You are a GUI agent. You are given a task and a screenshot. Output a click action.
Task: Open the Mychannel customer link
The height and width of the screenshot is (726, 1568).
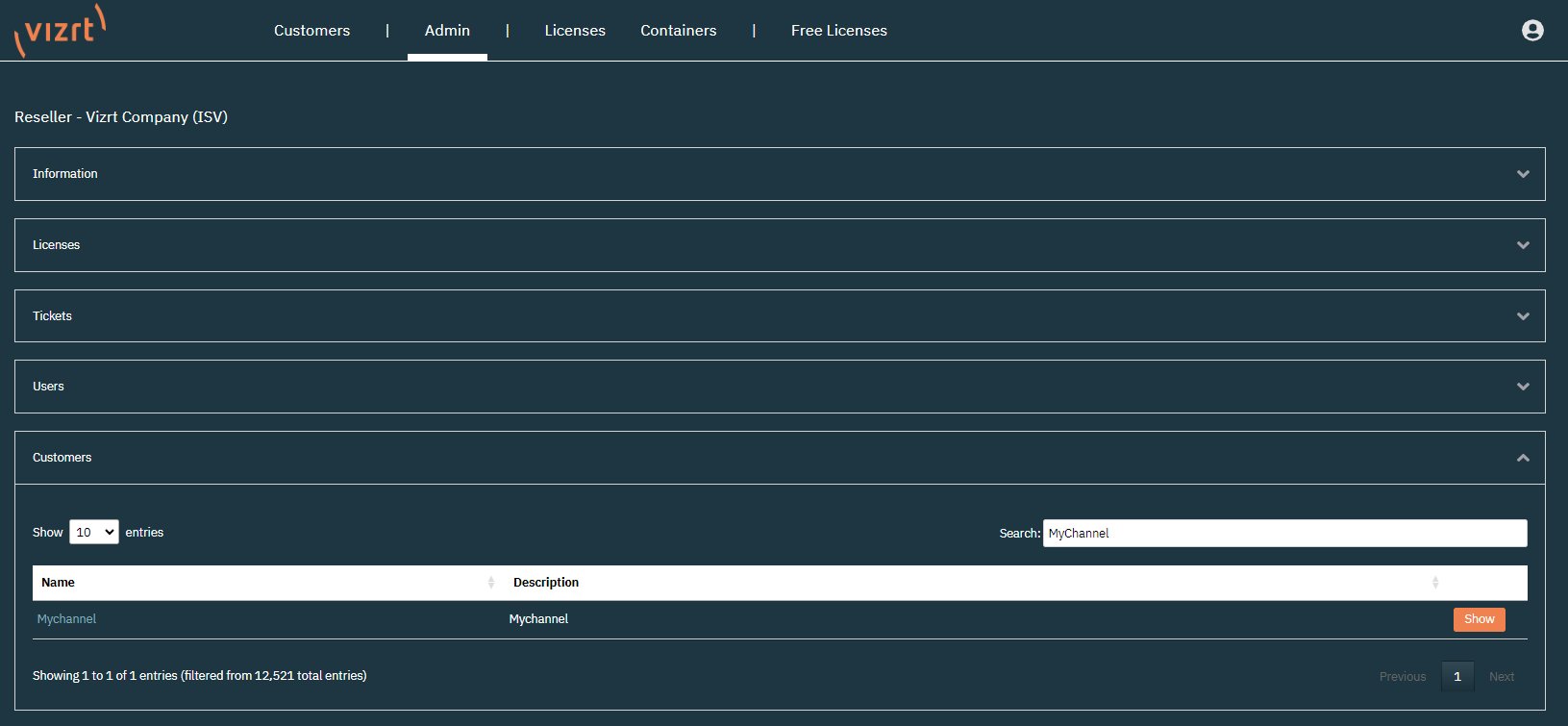tap(66, 619)
